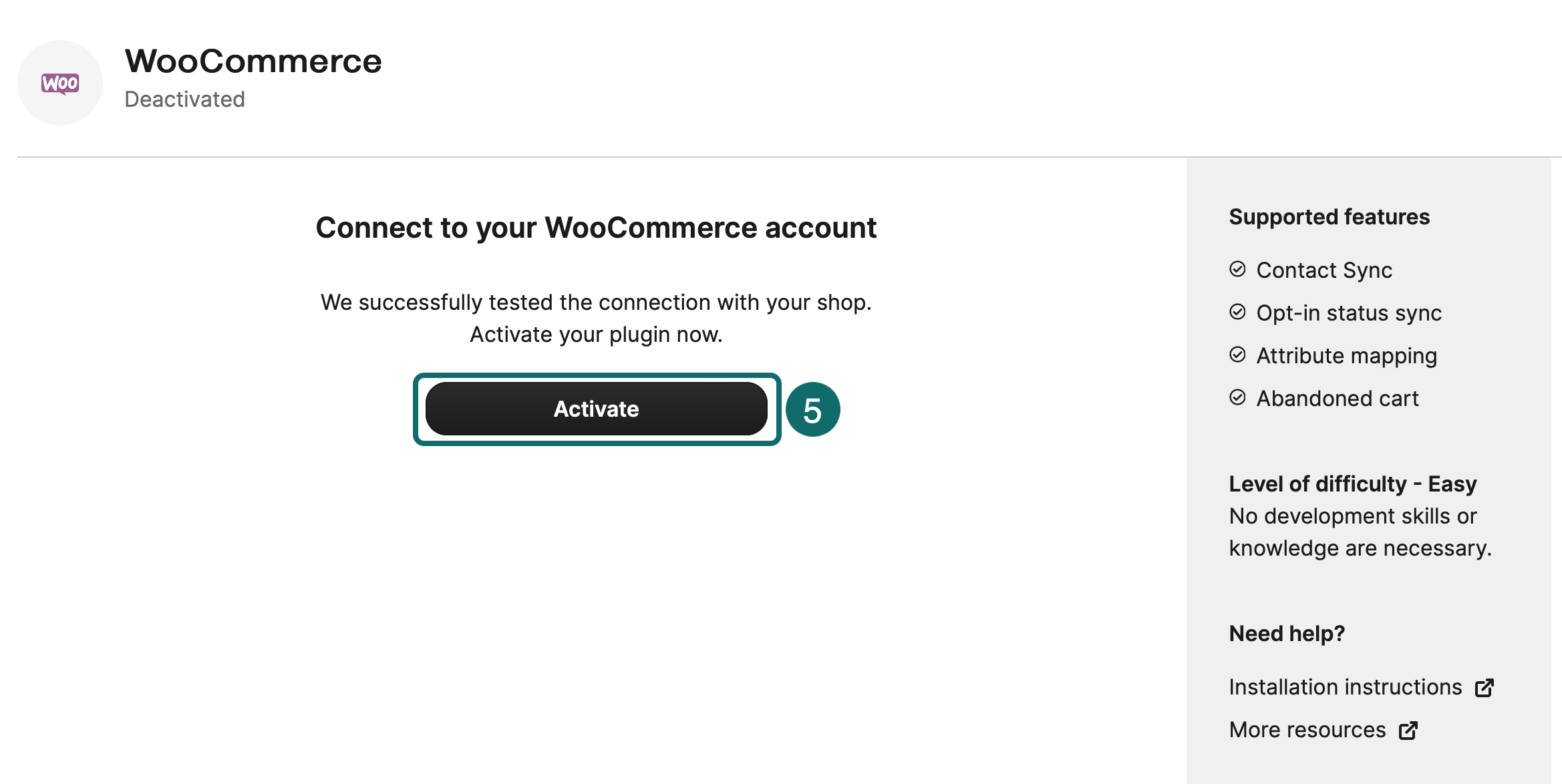Select the Abandoned cart feature text
Viewport: 1562px width, 784px height.
[1338, 399]
